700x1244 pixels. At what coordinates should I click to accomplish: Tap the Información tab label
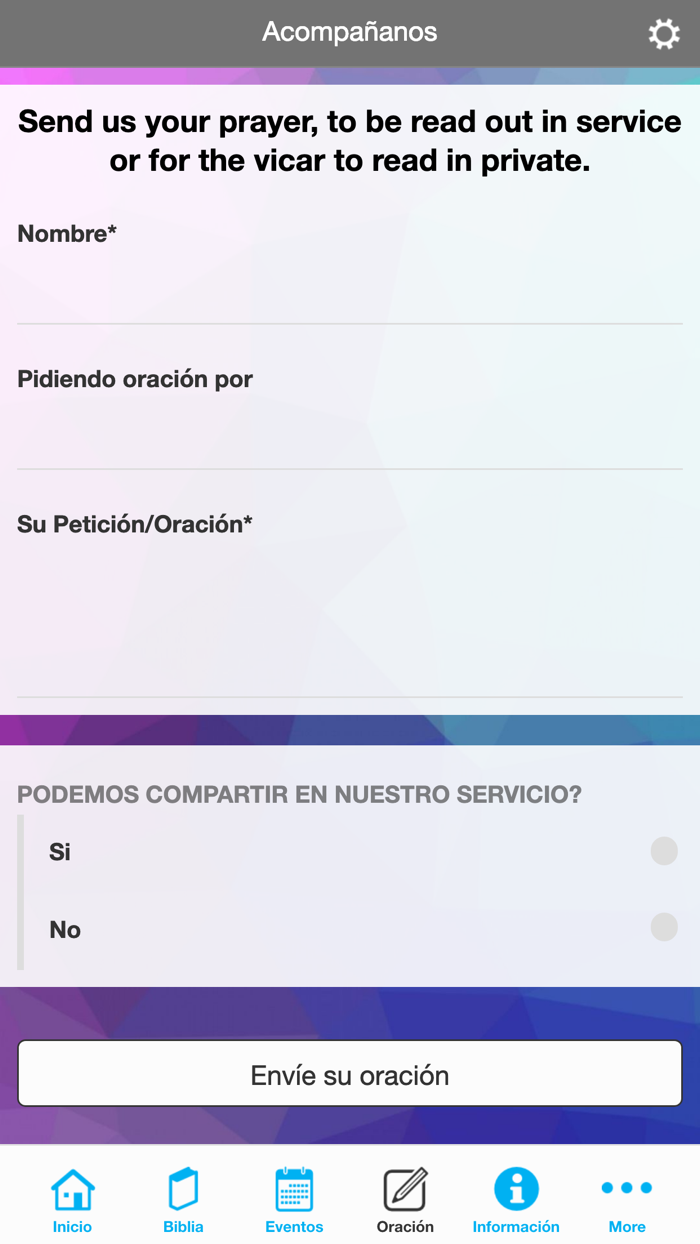pos(516,1227)
